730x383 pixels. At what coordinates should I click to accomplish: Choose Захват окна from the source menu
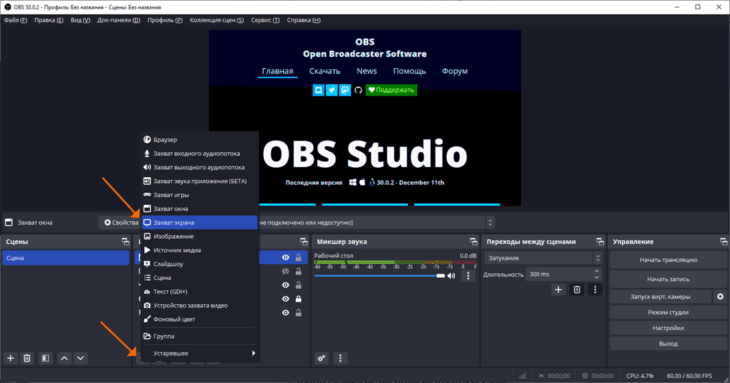[x=200, y=208]
